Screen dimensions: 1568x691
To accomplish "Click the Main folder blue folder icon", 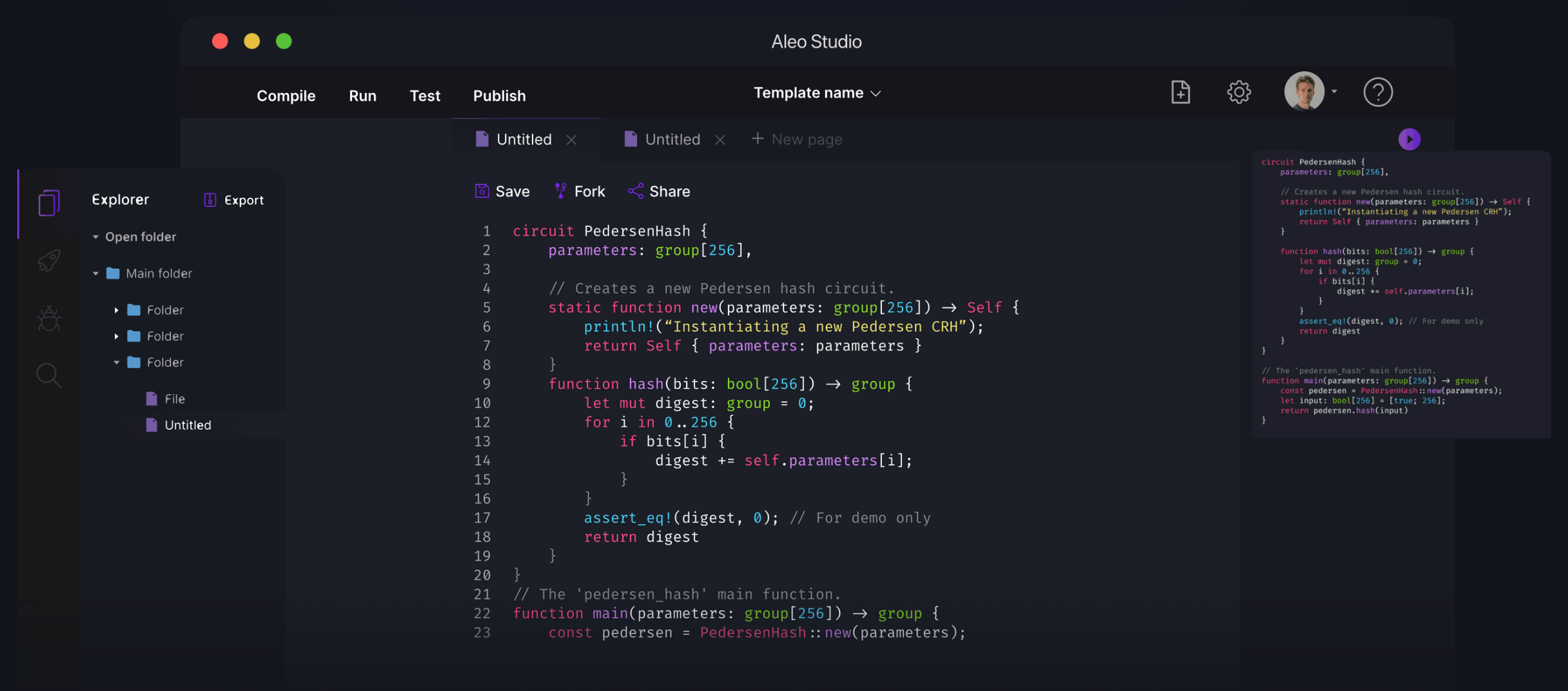I will (113, 273).
